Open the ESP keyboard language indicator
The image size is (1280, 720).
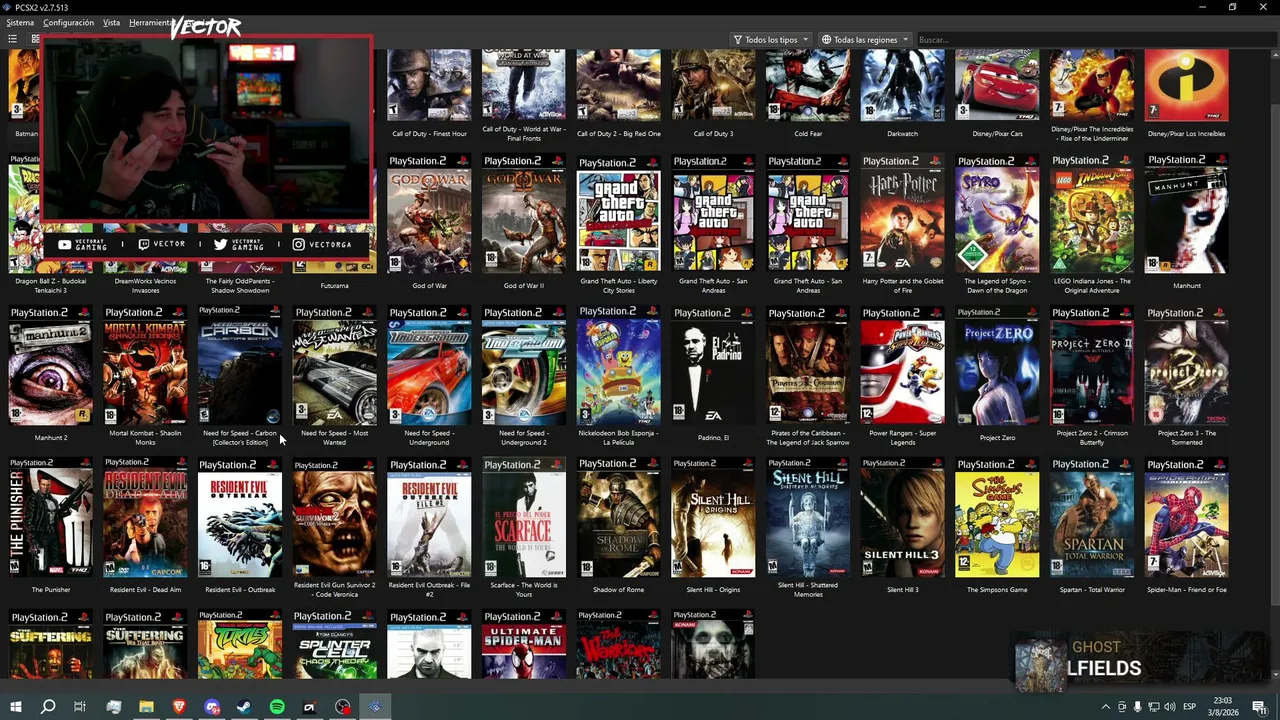[x=1189, y=707]
